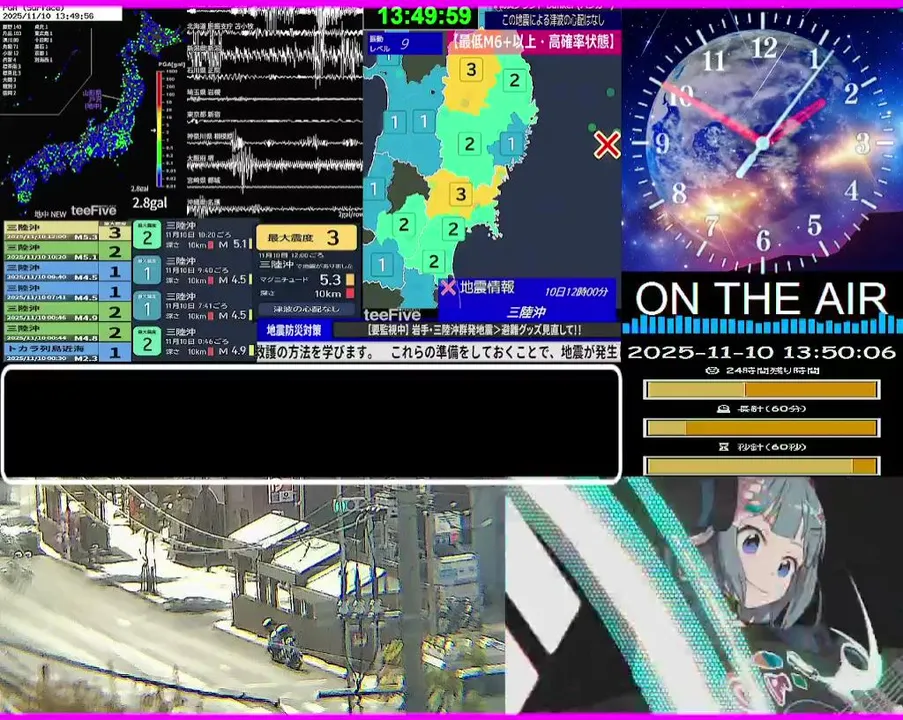This screenshot has width=903, height=720.
Task: Click the analog Earth clock face
Action: point(762,141)
